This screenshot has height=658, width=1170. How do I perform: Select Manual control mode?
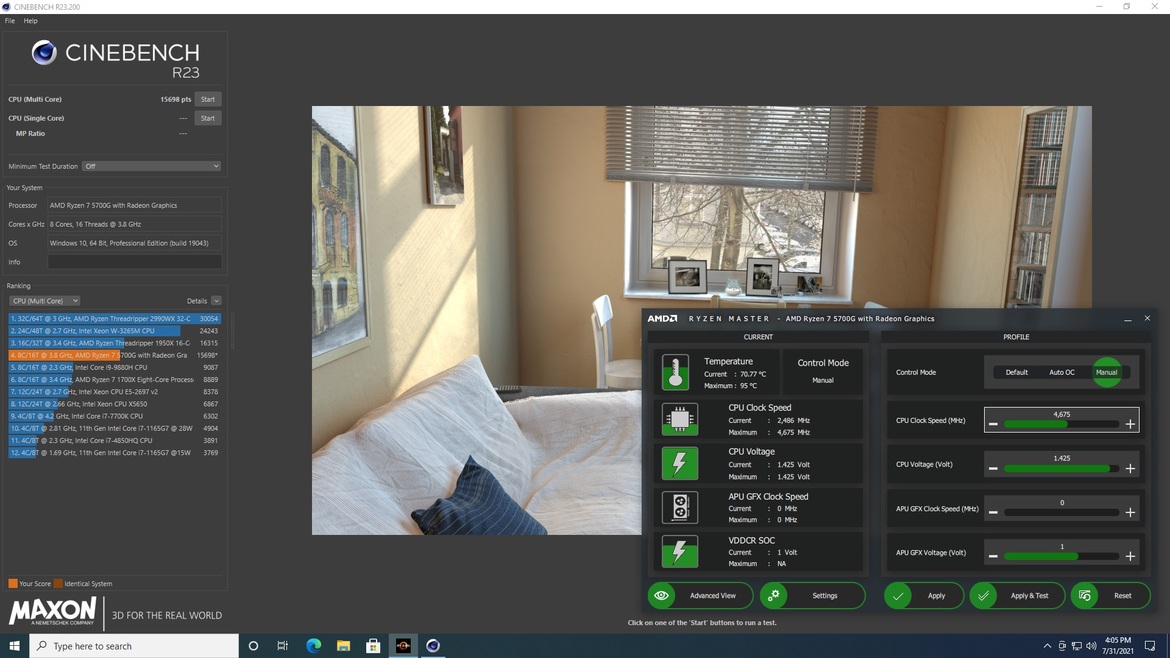[1106, 372]
